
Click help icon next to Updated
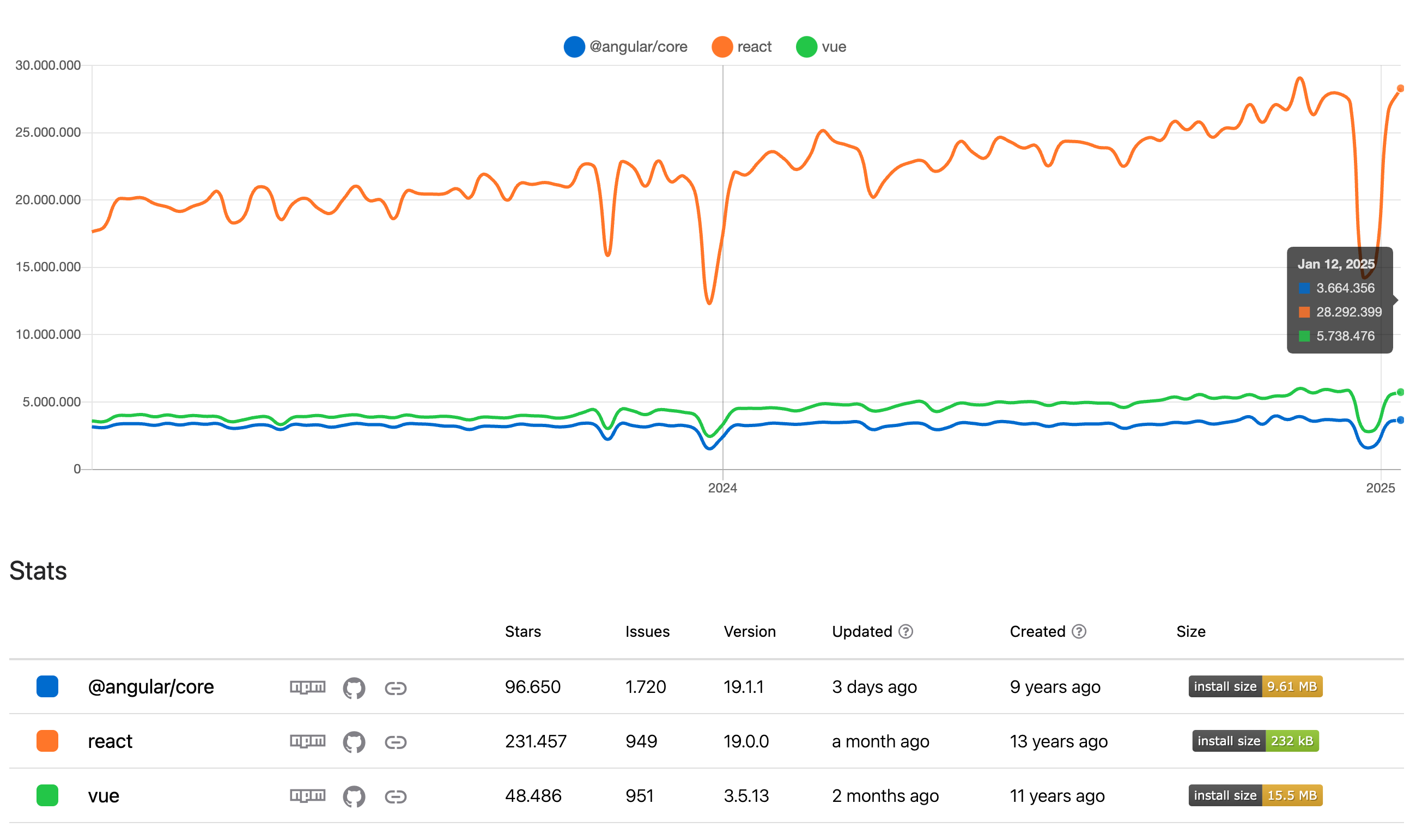(905, 631)
